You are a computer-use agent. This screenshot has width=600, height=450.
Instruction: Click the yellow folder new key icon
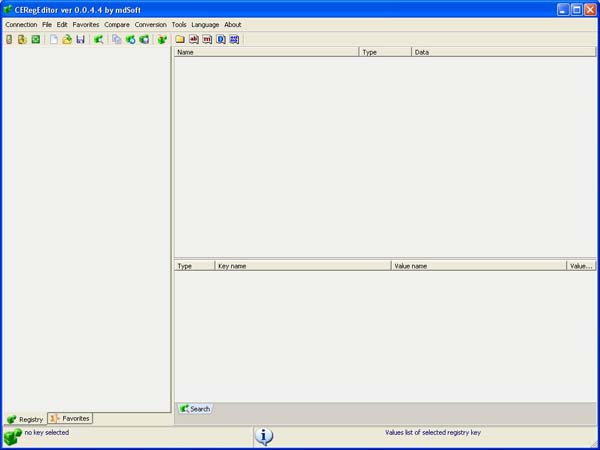[180, 40]
